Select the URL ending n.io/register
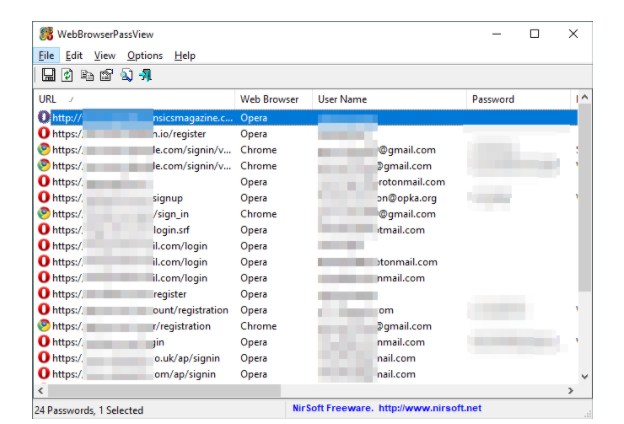The image size is (624, 424). pos(129,134)
